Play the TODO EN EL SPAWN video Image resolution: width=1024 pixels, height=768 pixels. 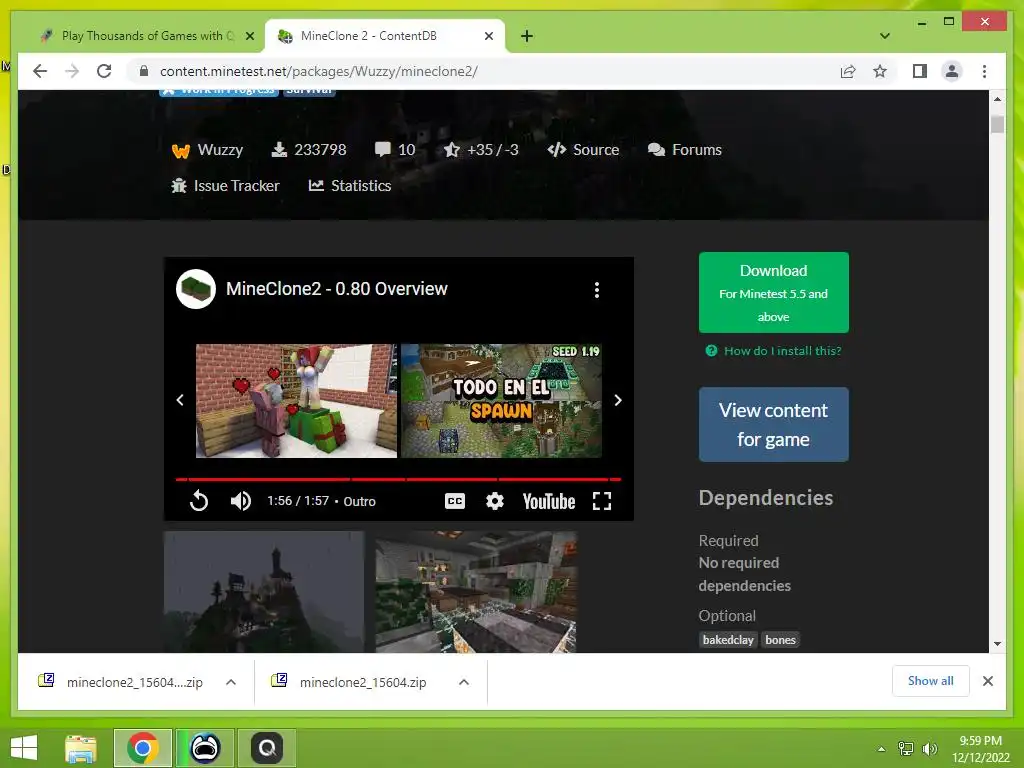pos(502,401)
